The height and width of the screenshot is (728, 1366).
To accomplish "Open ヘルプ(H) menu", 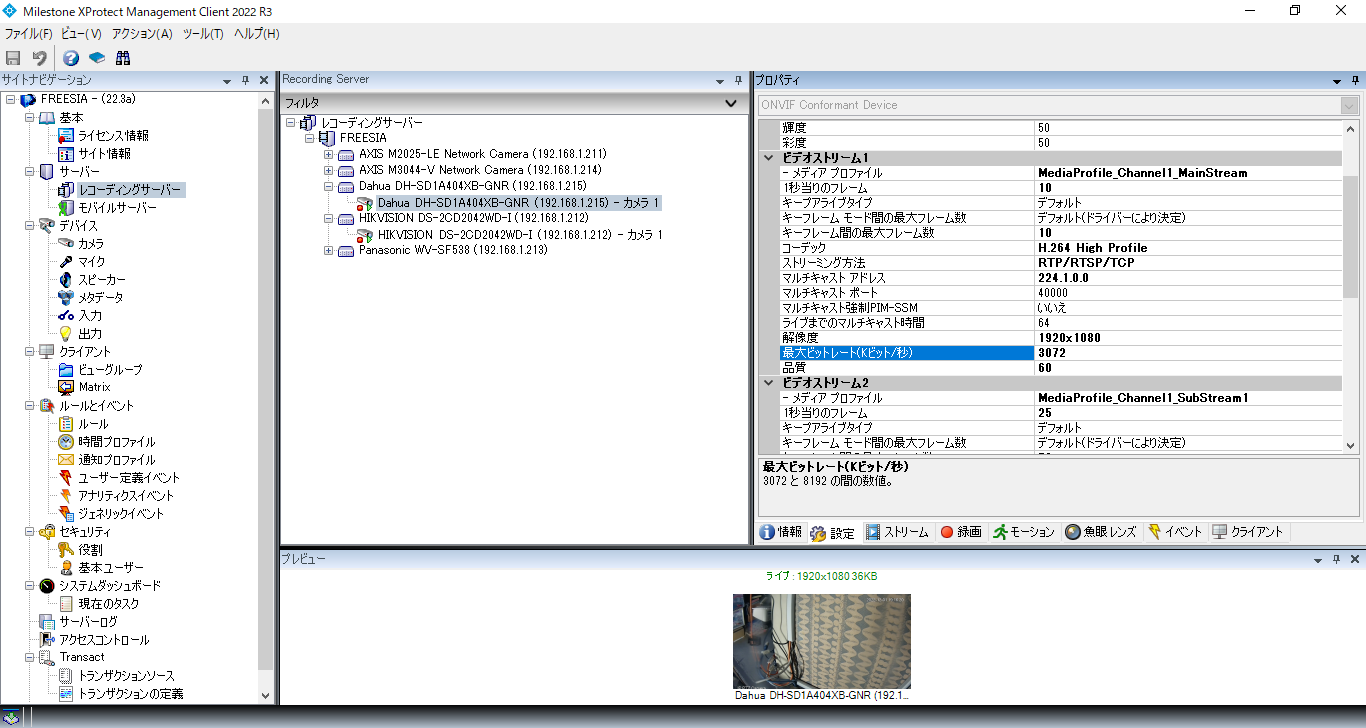I will pos(256,34).
